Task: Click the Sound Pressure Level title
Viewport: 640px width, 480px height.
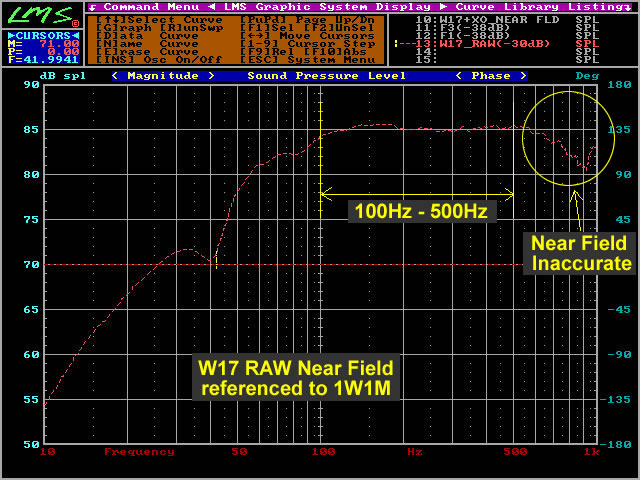Action: click(x=327, y=76)
